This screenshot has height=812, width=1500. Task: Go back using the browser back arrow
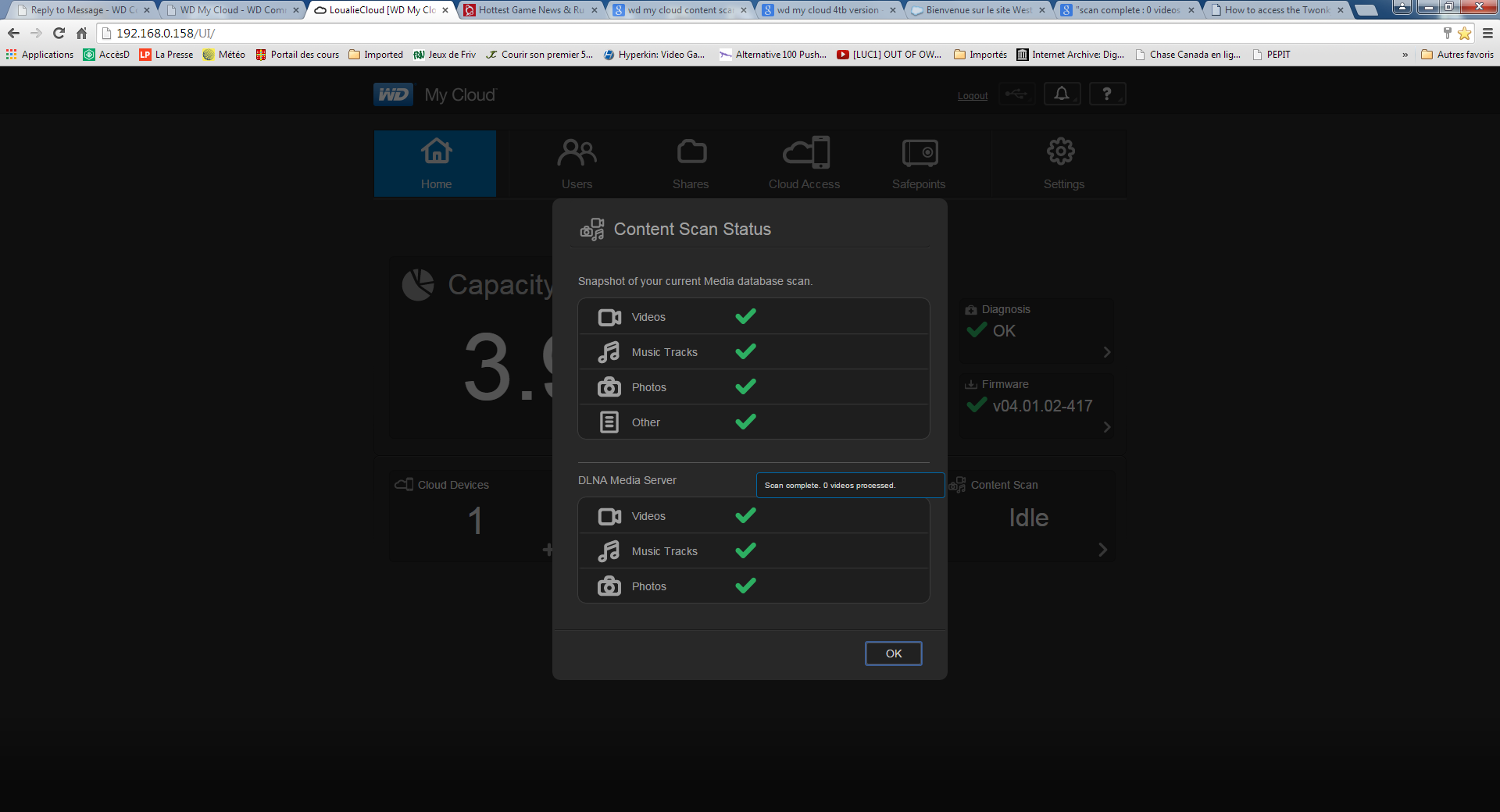[13, 34]
